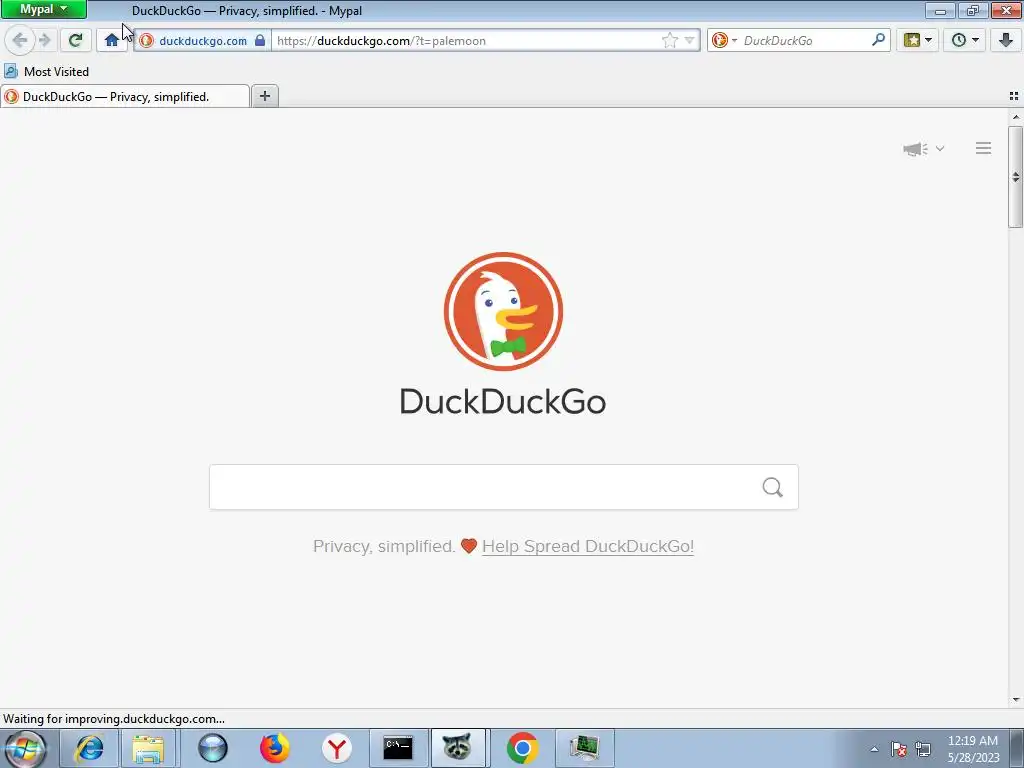Viewport: 1024px width, 768px height.
Task: Click the scrollbar down arrow
Action: pyautogui.click(x=1016, y=700)
